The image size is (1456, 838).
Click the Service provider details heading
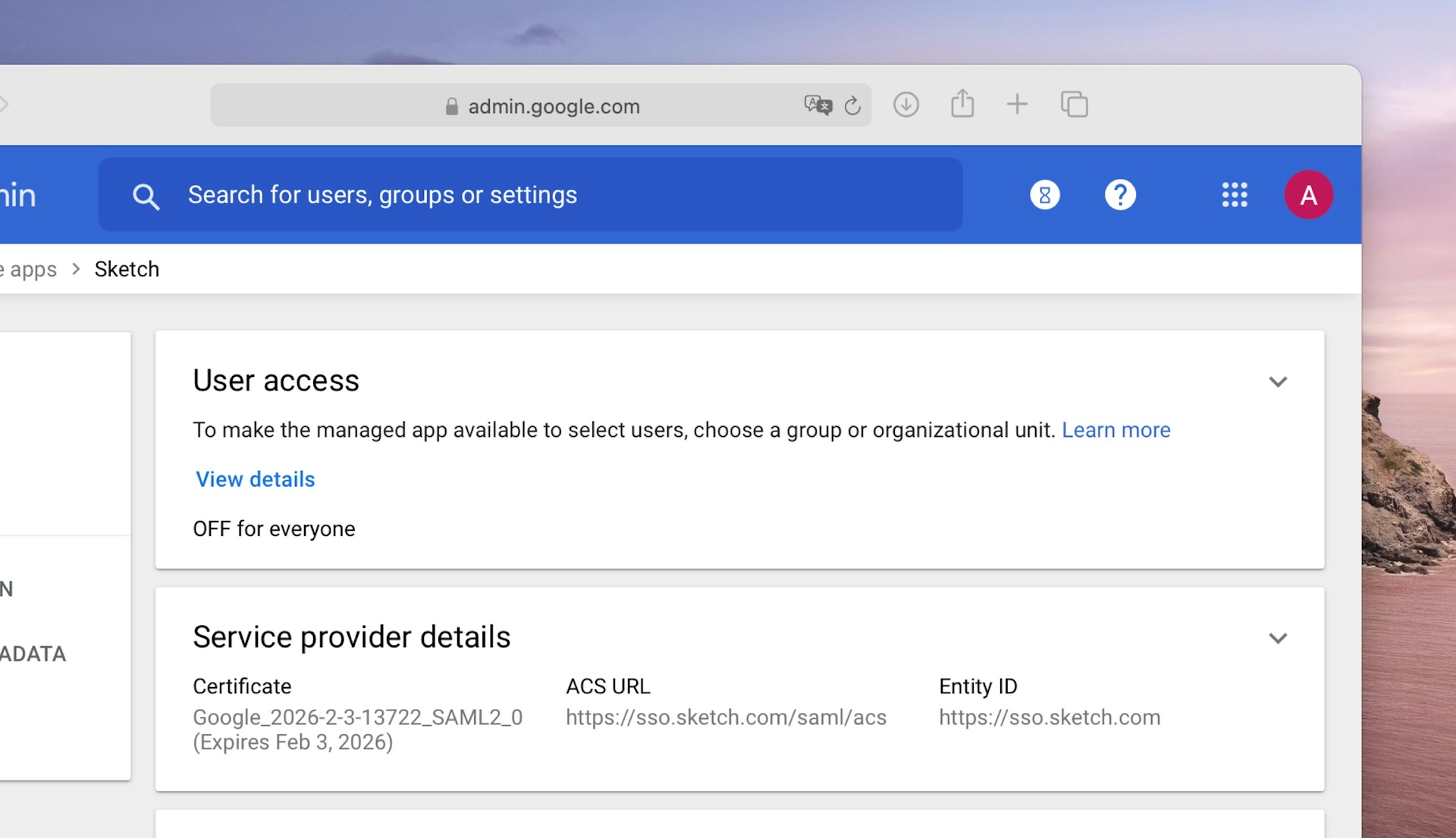click(x=351, y=637)
